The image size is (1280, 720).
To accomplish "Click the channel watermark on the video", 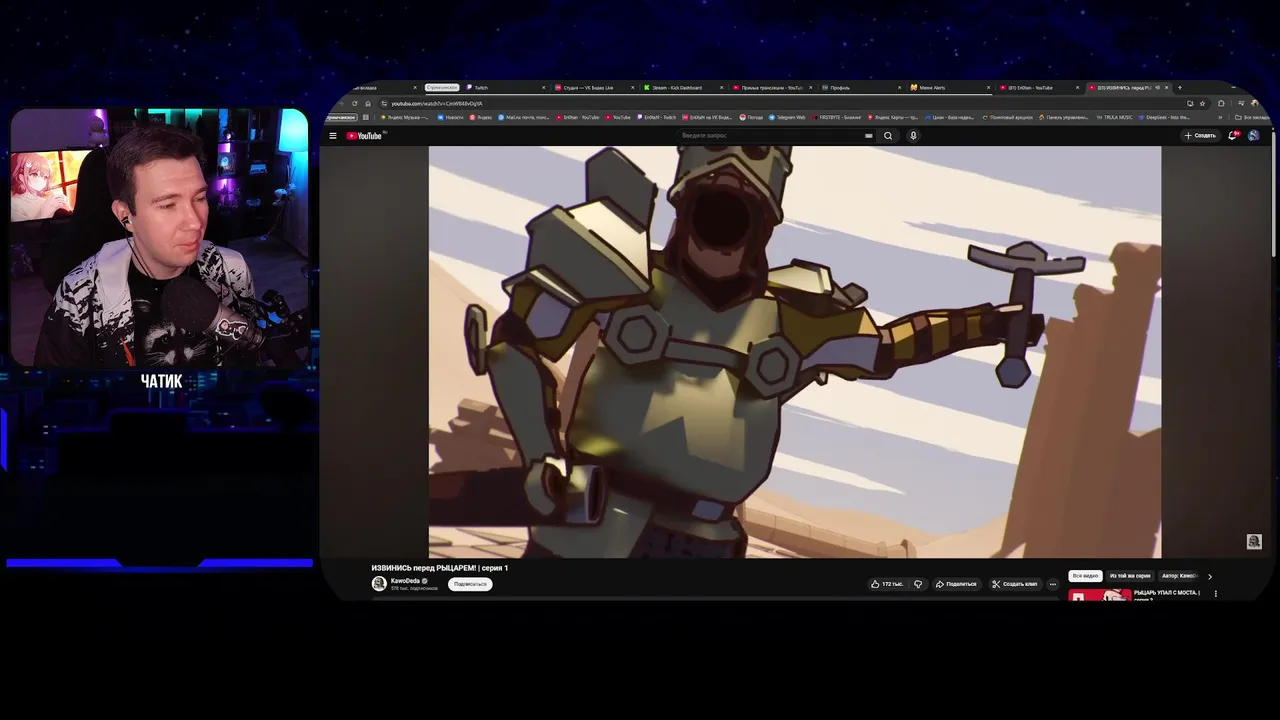I will 1254,541.
